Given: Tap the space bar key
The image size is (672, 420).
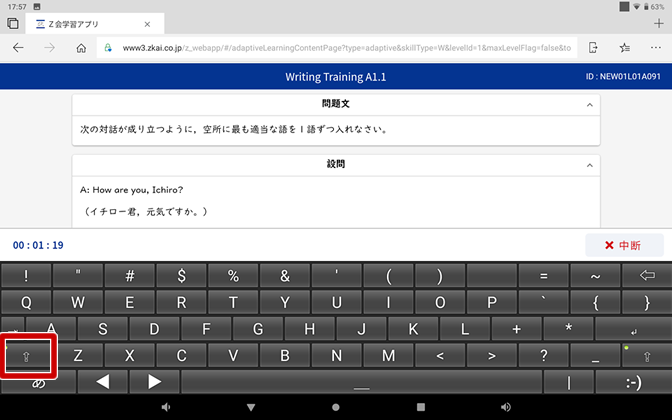Looking at the screenshot, I should click(361, 382).
